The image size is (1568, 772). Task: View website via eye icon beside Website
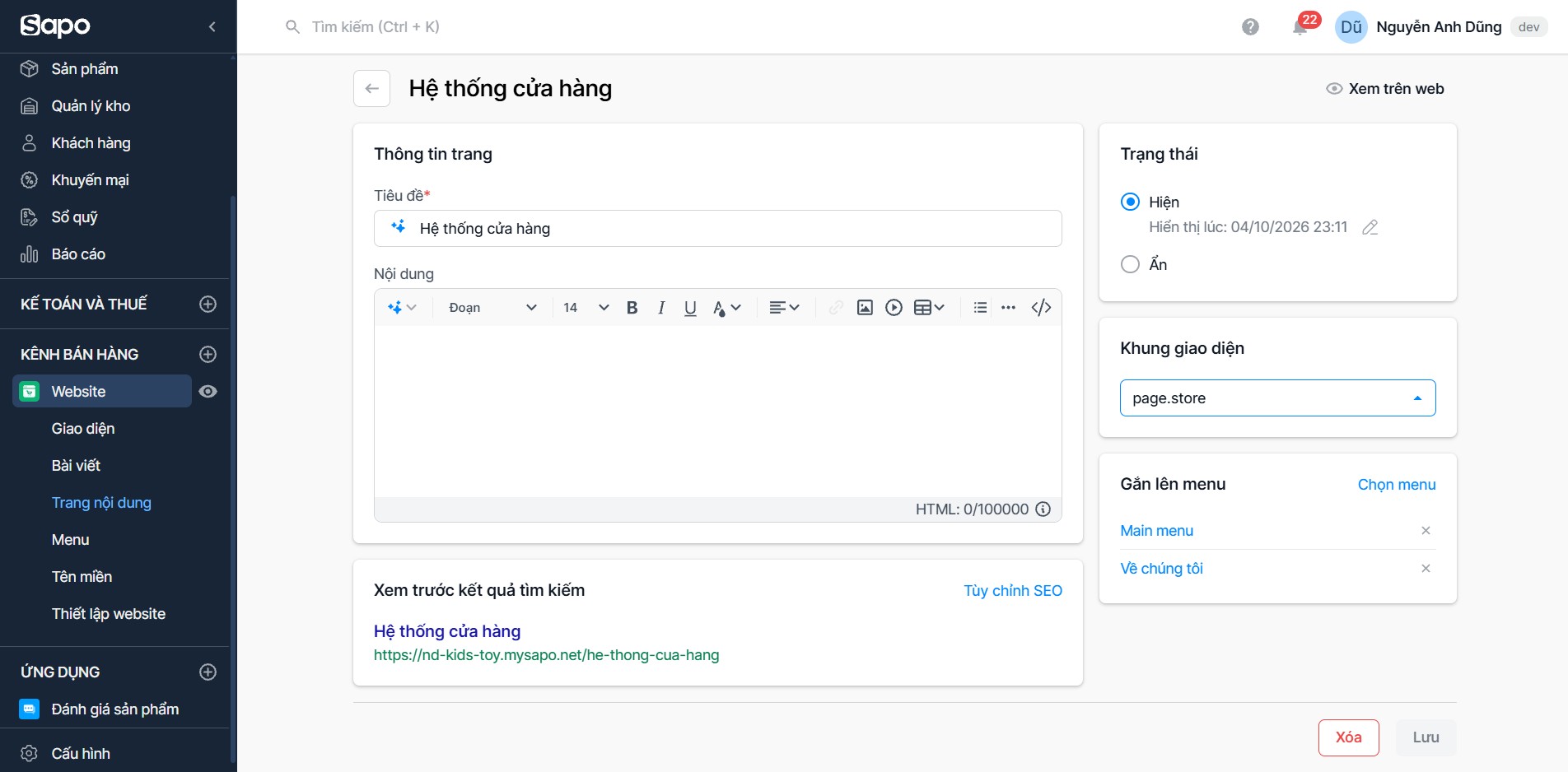[x=208, y=392]
